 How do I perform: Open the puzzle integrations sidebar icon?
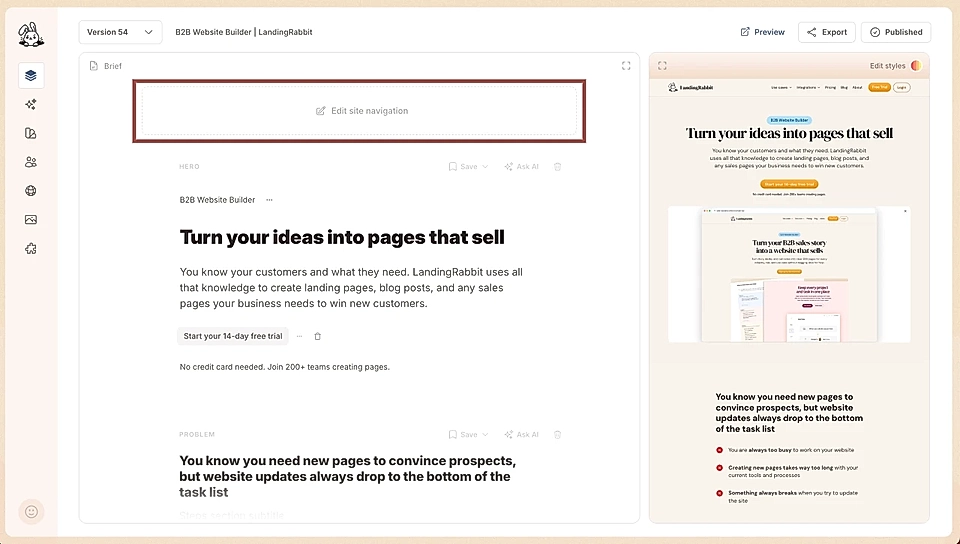[x=31, y=248]
